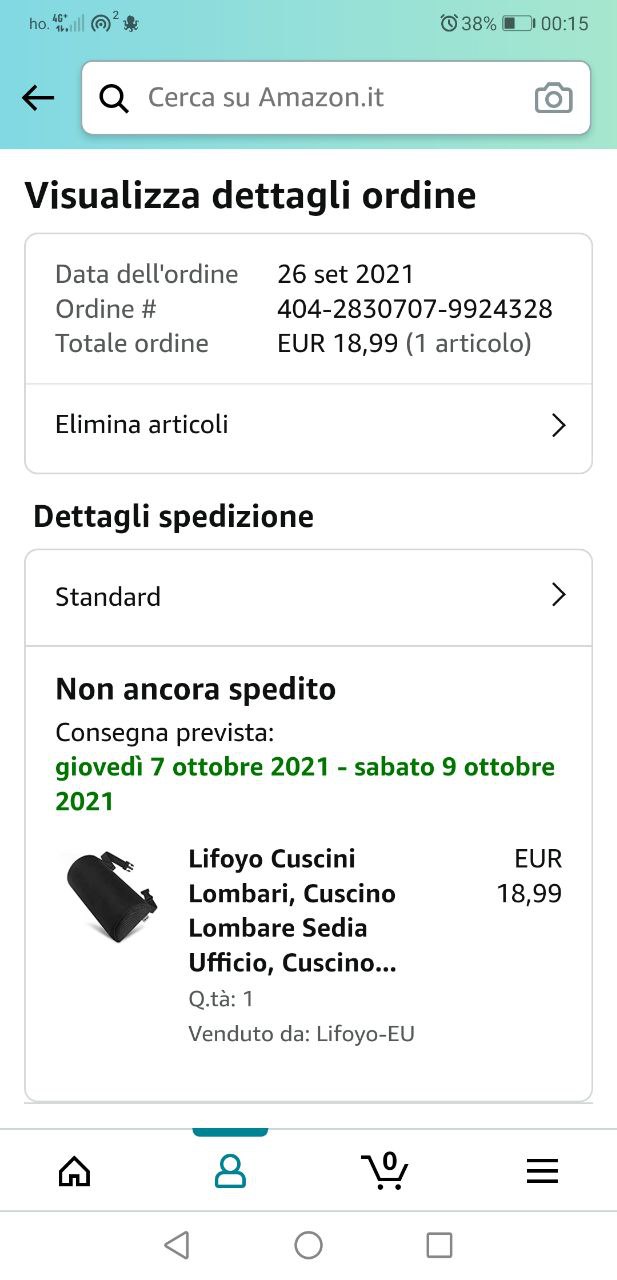Tap the order number 404-2830707-9924328

414,309
